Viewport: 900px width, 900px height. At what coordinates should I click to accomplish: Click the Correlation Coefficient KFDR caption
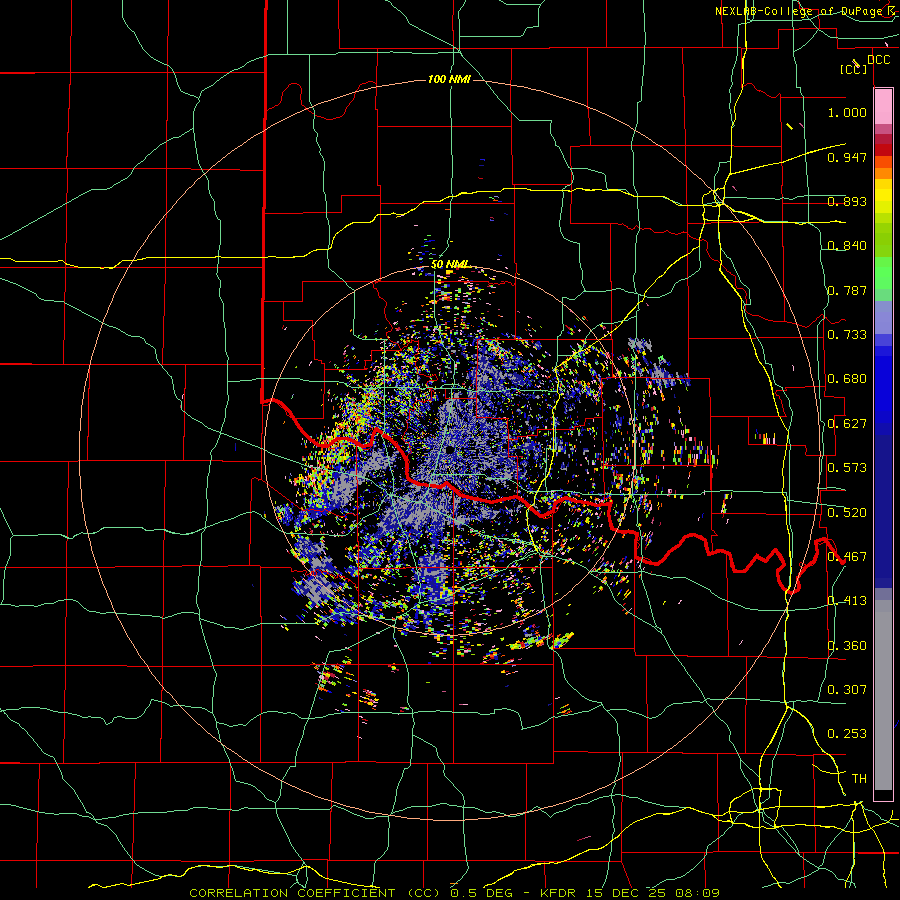click(x=455, y=893)
